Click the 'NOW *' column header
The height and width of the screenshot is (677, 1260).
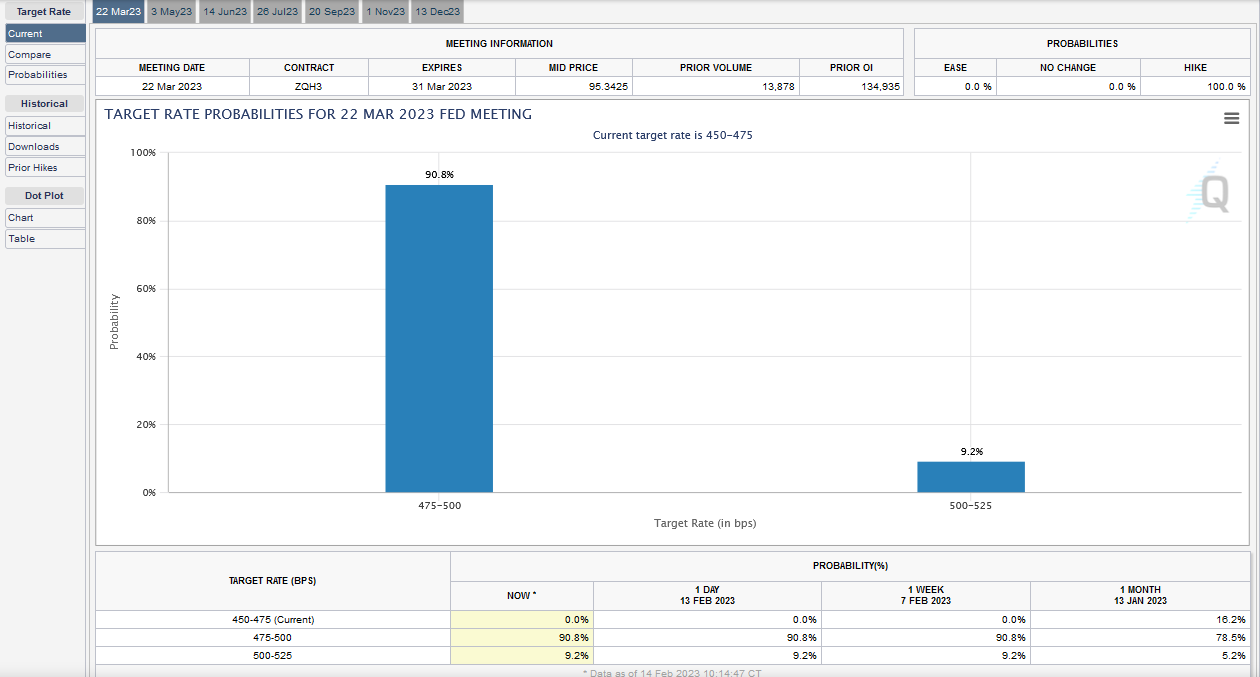tap(522, 596)
